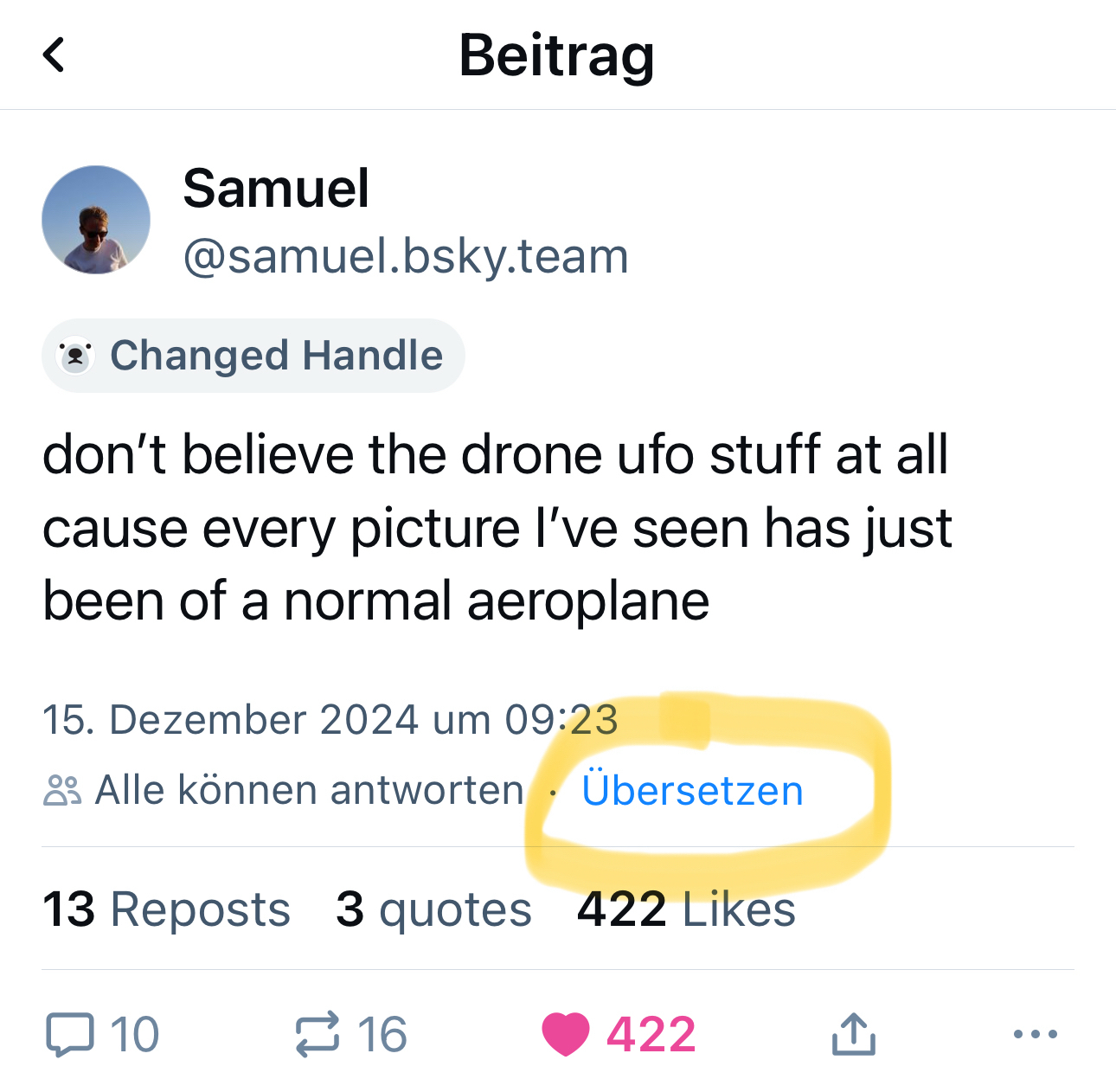Click the post date 15. Dezember 2024
Viewport: 1116px width, 1092px height.
[330, 719]
